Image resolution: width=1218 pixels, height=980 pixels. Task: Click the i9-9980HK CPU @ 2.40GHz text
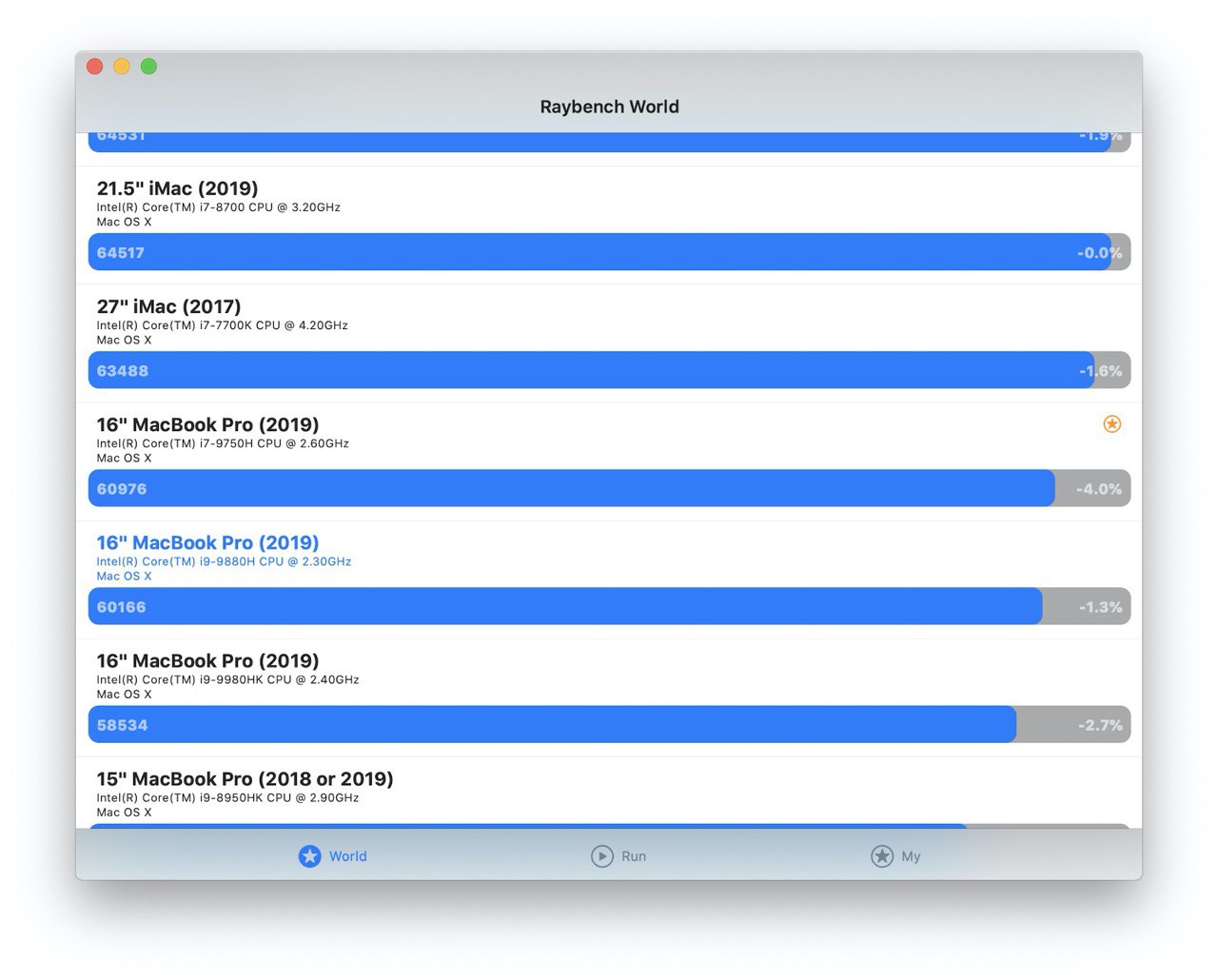click(x=227, y=679)
